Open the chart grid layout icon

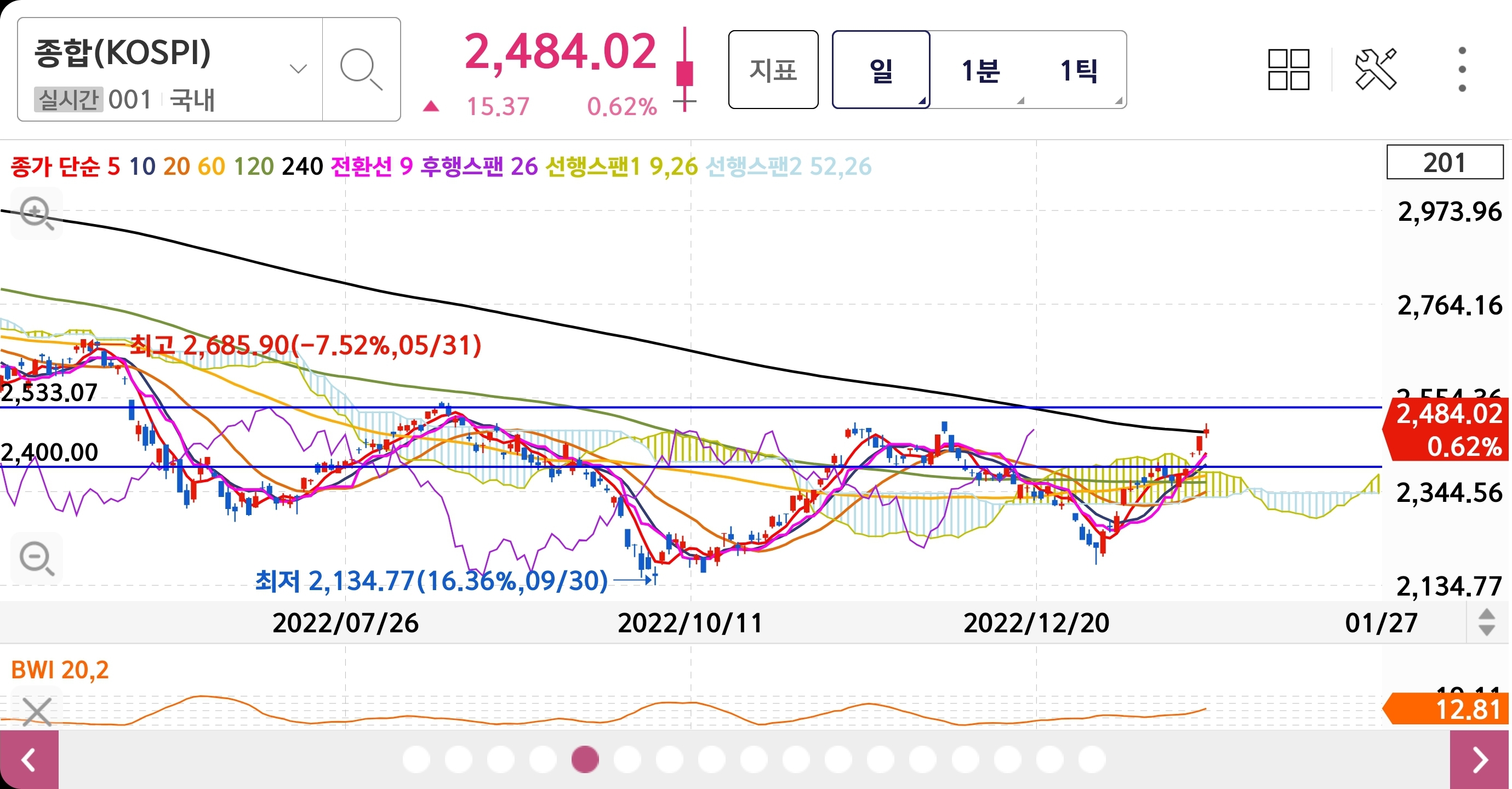(x=1288, y=69)
